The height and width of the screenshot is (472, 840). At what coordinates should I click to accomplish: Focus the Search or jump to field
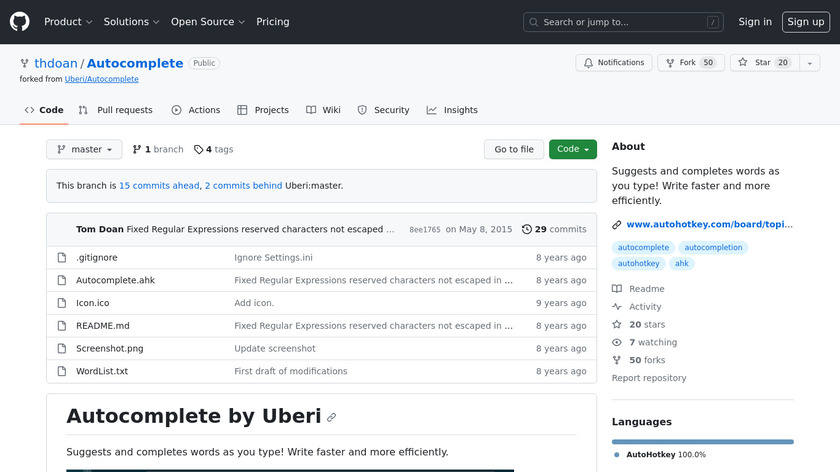pos(622,22)
